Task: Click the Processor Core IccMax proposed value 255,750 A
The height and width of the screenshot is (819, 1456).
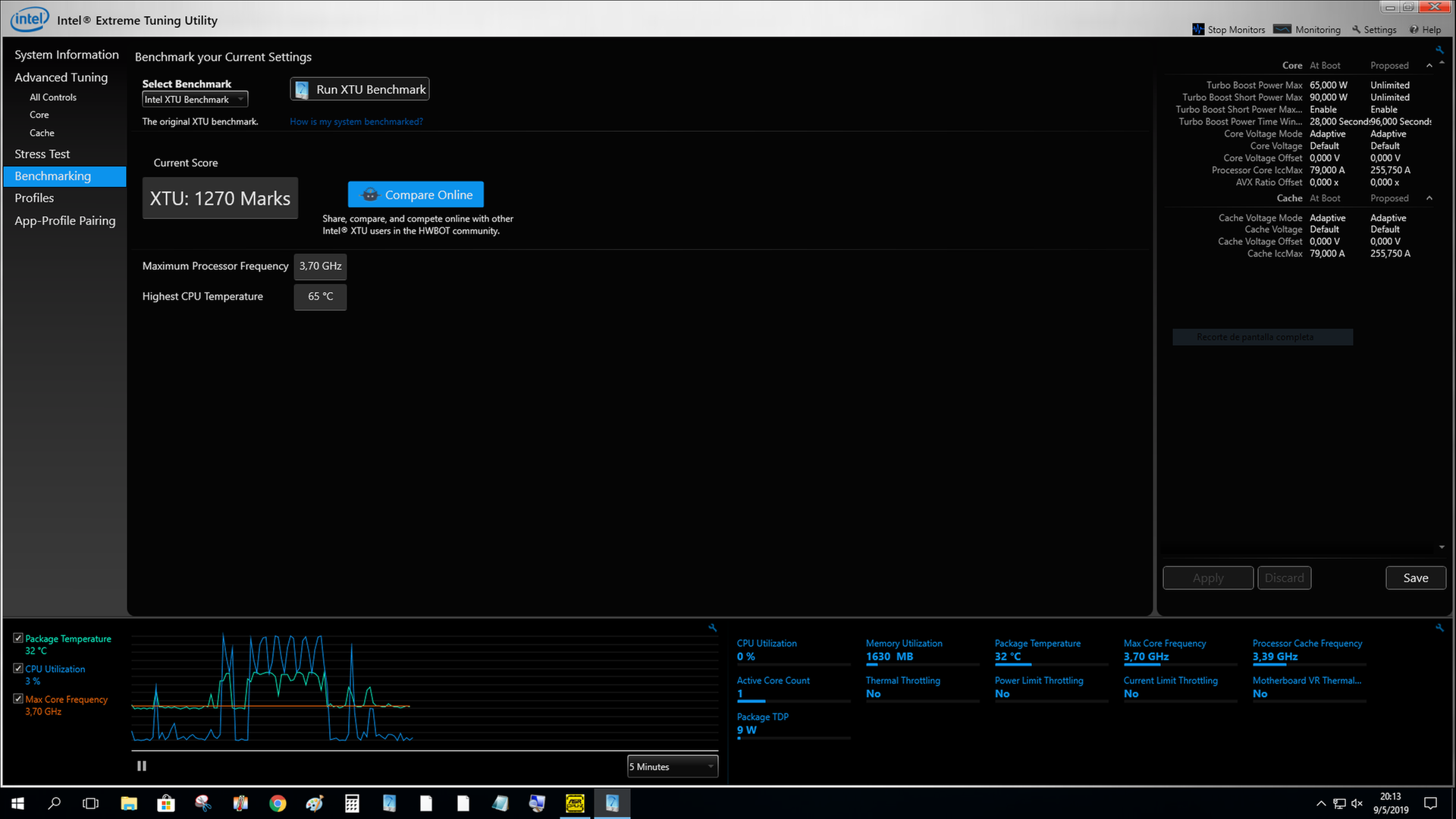Action: pyautogui.click(x=1390, y=170)
